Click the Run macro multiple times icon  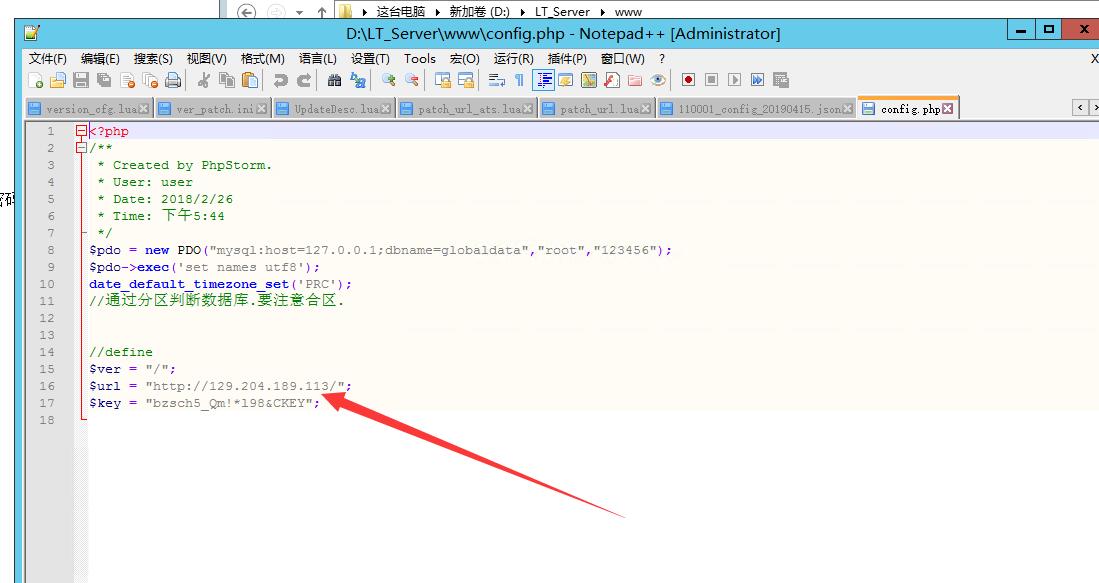(758, 81)
